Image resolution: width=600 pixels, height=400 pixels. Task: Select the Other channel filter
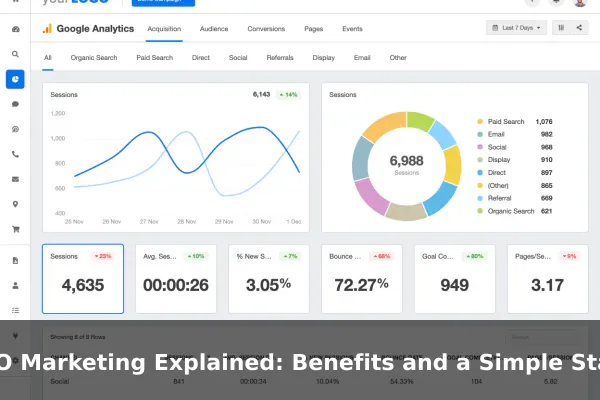pos(398,58)
